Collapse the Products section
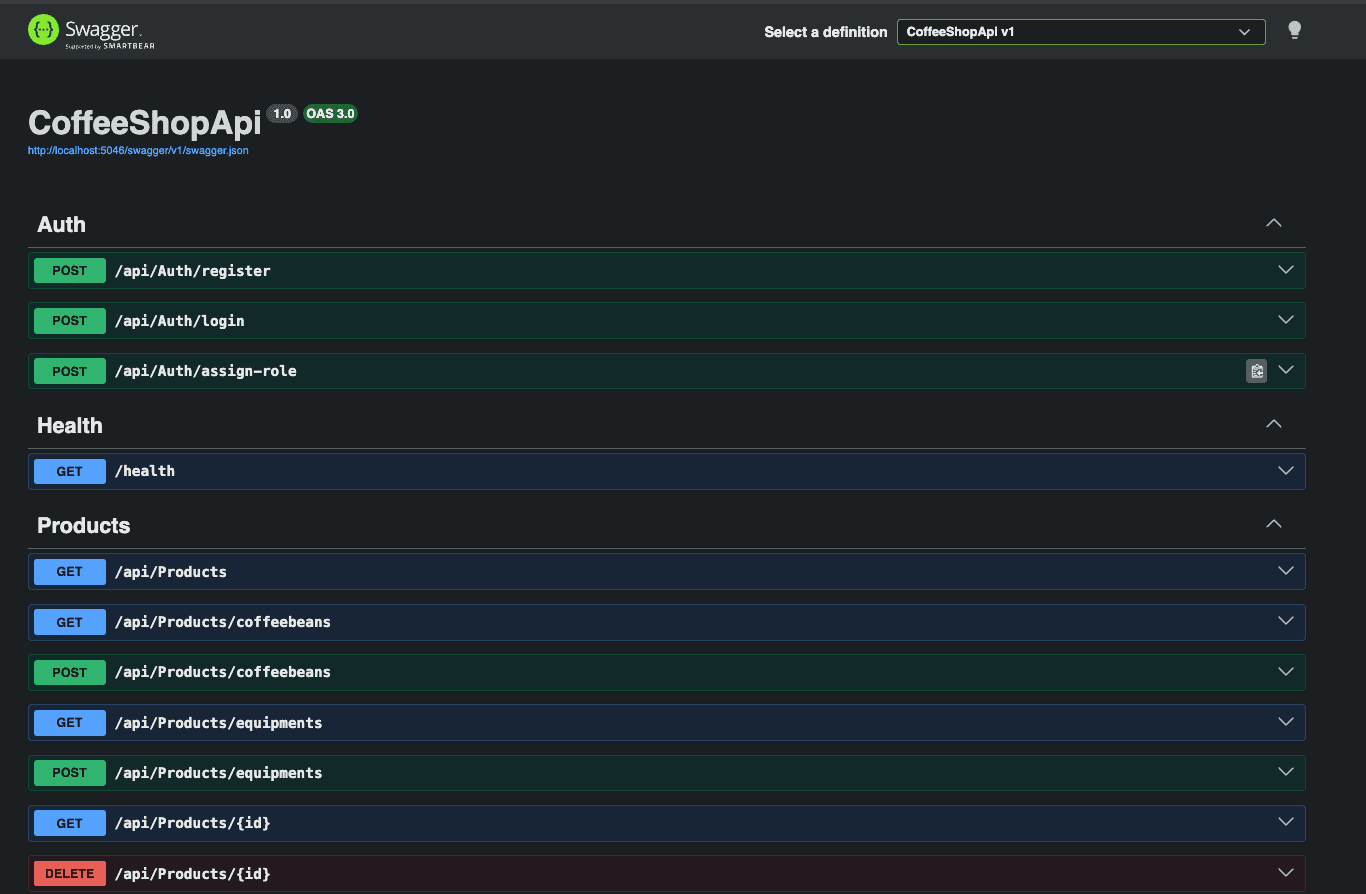 [x=1274, y=524]
